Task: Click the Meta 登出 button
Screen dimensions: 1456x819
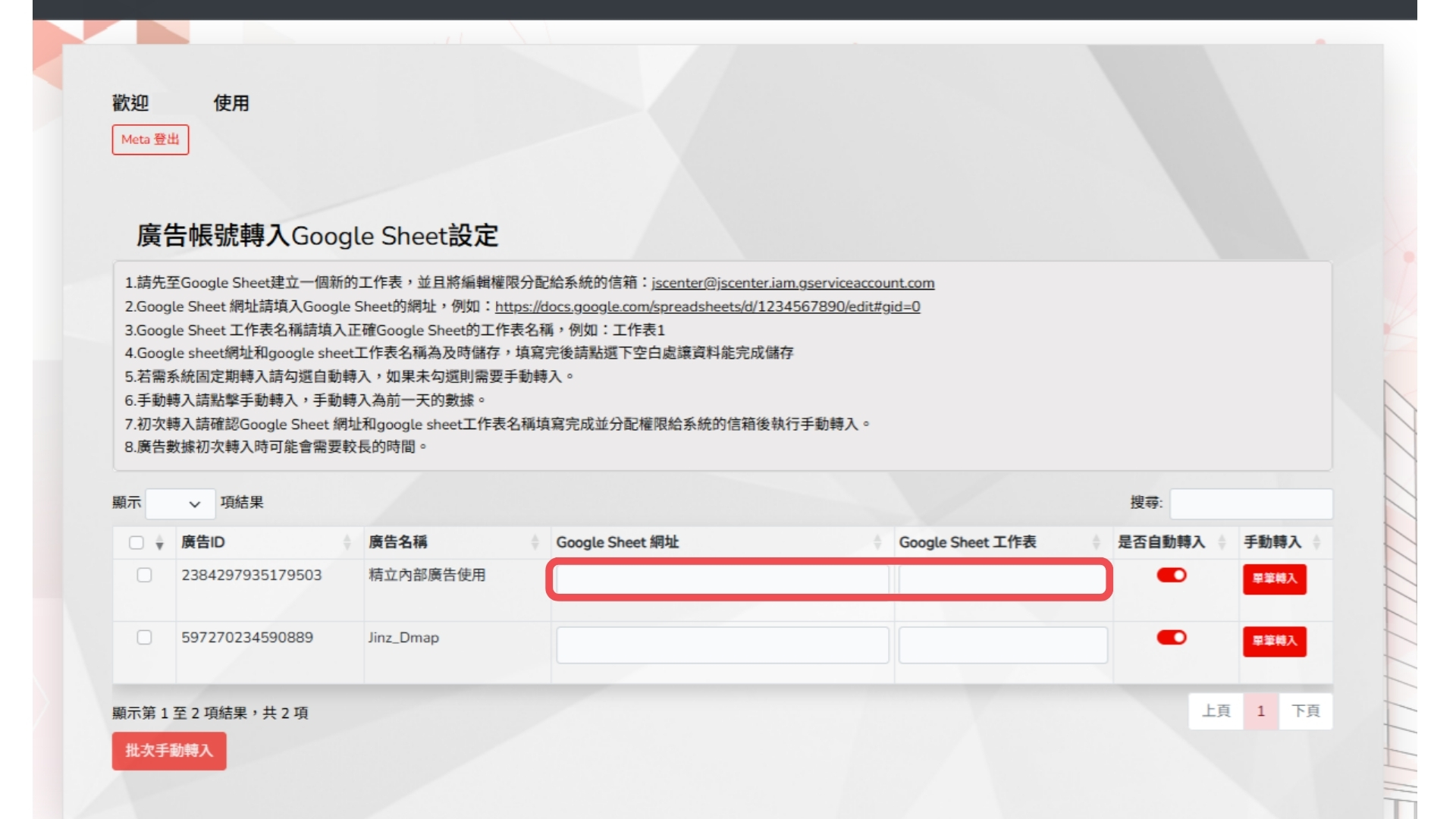Action: [x=150, y=140]
